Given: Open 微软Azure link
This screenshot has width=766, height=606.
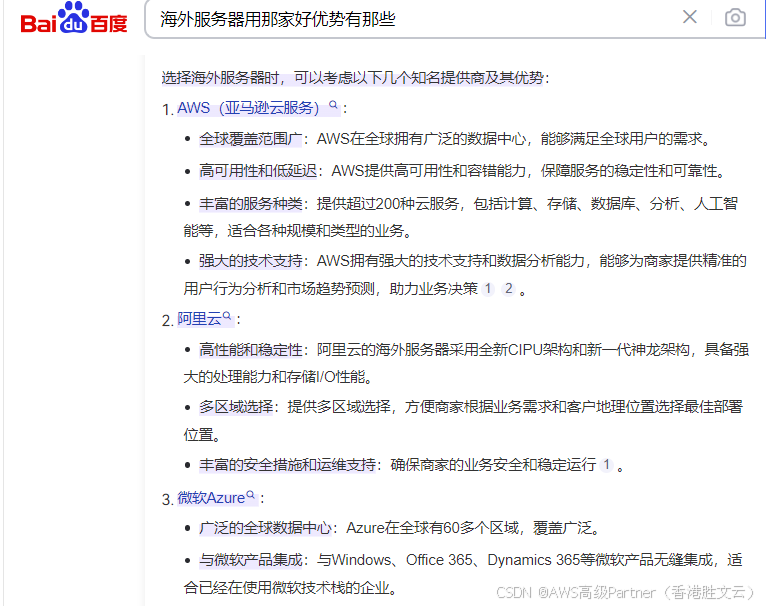Looking at the screenshot, I should (211, 498).
